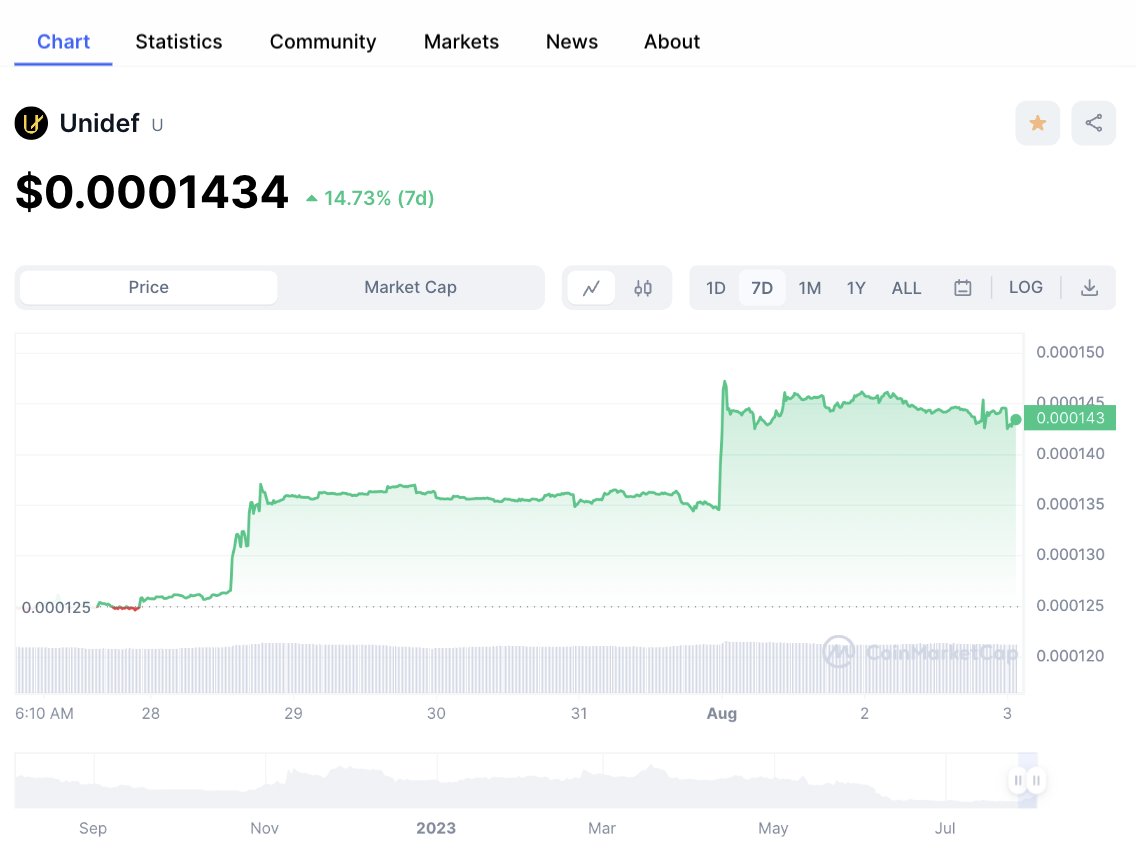Open the Statistics tab
This screenshot has width=1136, height=848.
click(179, 41)
